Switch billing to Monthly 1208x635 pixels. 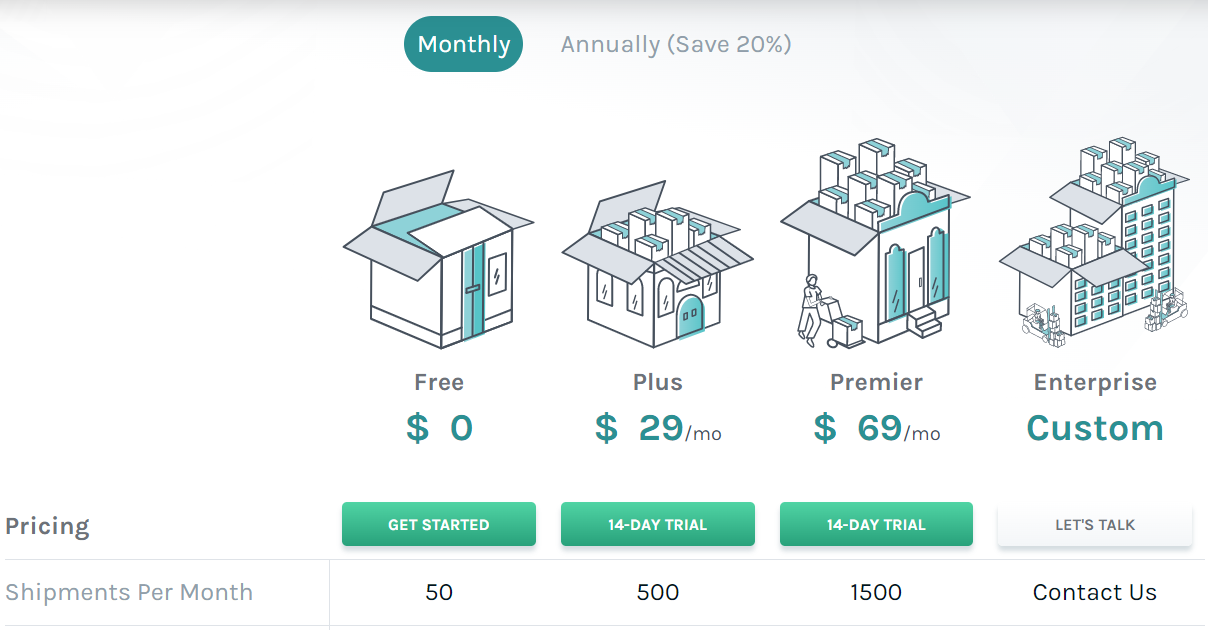[463, 44]
